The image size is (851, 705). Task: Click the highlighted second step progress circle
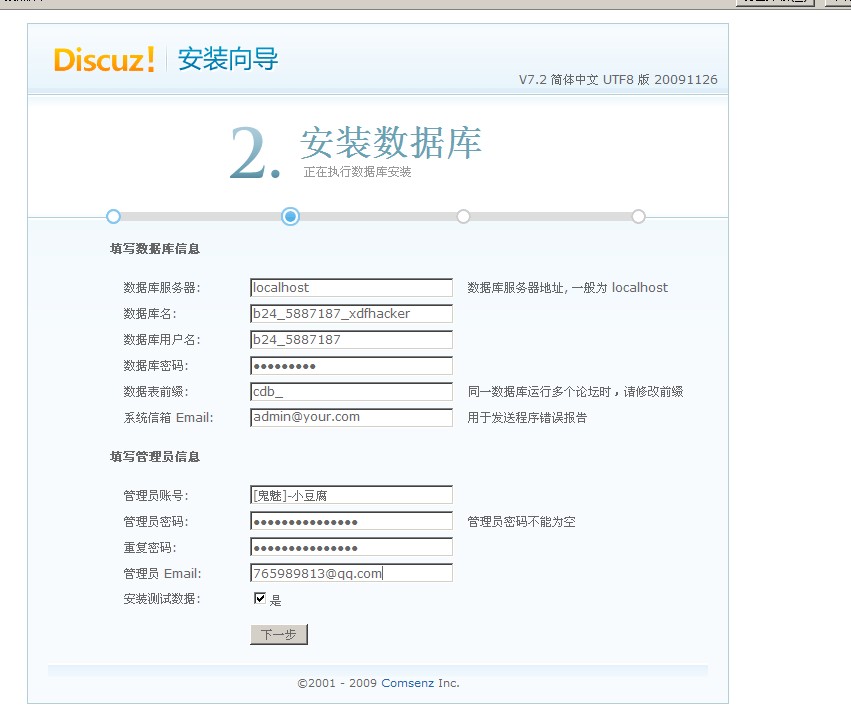click(290, 217)
